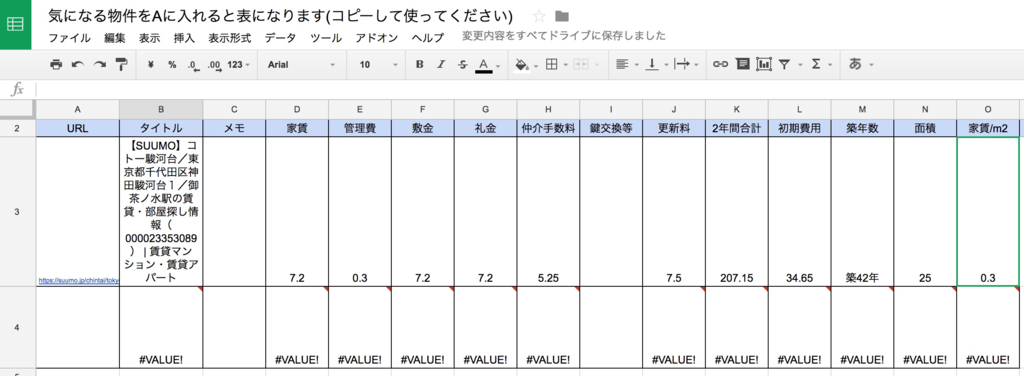
Task: Click the 初期費用 header cell
Action: (x=799, y=128)
